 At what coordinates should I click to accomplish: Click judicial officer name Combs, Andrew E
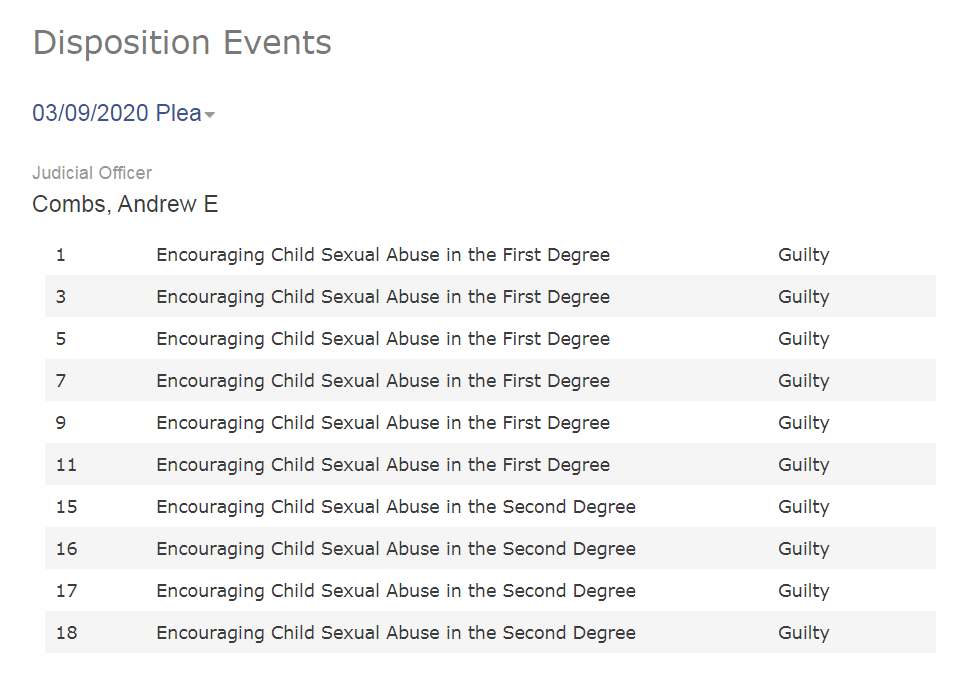click(x=125, y=204)
